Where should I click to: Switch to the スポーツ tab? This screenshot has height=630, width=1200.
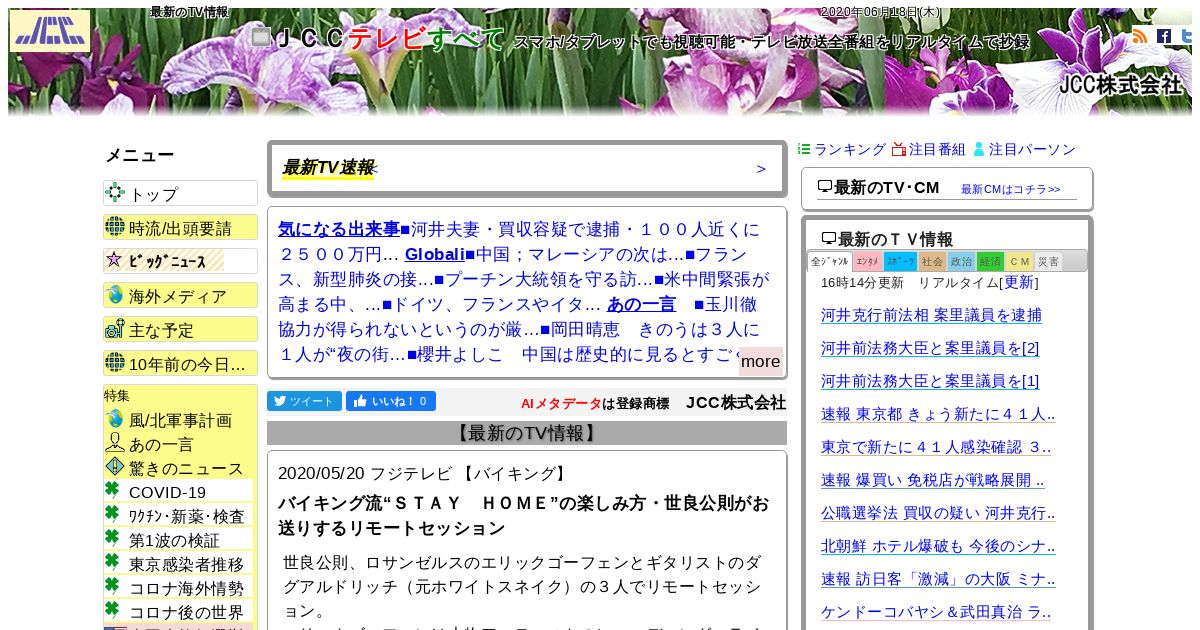pos(900,262)
